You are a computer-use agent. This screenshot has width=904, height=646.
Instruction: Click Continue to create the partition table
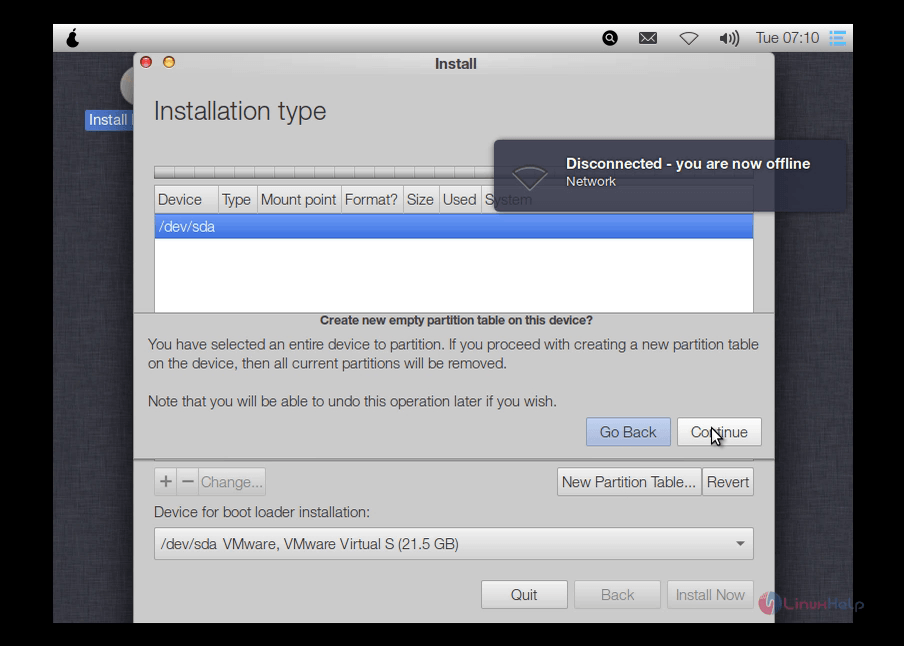coord(718,431)
